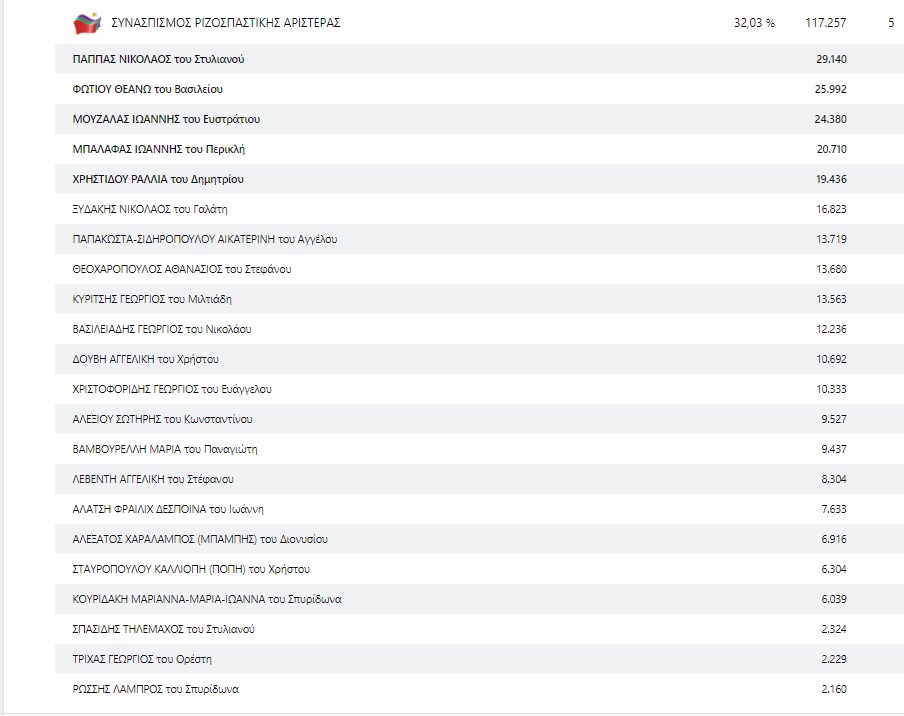This screenshot has height=716, width=904.
Task: Click the 8.304 votes for ΛΕΒΕΝΤΗ ΑΓΓΕΛΙΚΗ
Action: 832,479
